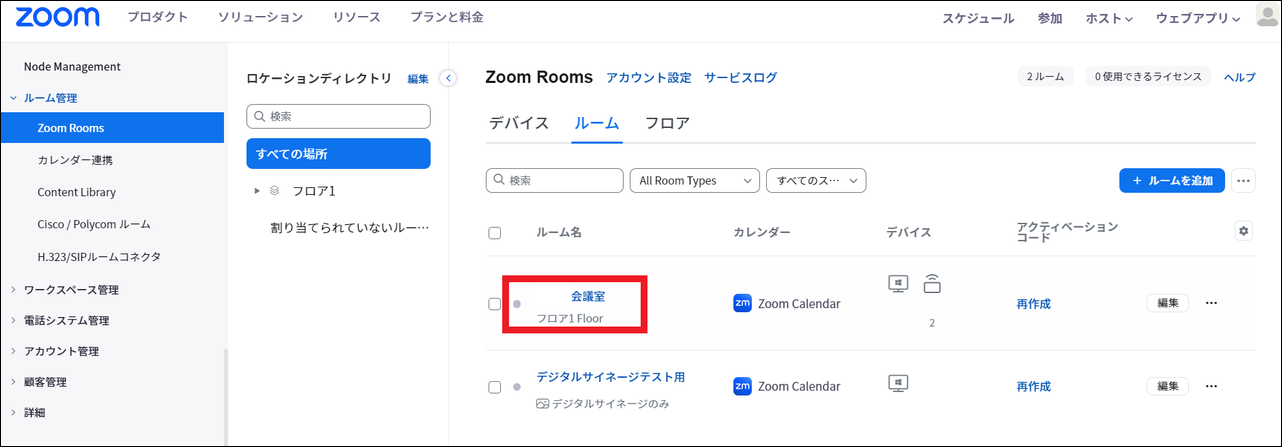Select all rooms header checkbox
1282x447 pixels.
pyautogui.click(x=494, y=233)
